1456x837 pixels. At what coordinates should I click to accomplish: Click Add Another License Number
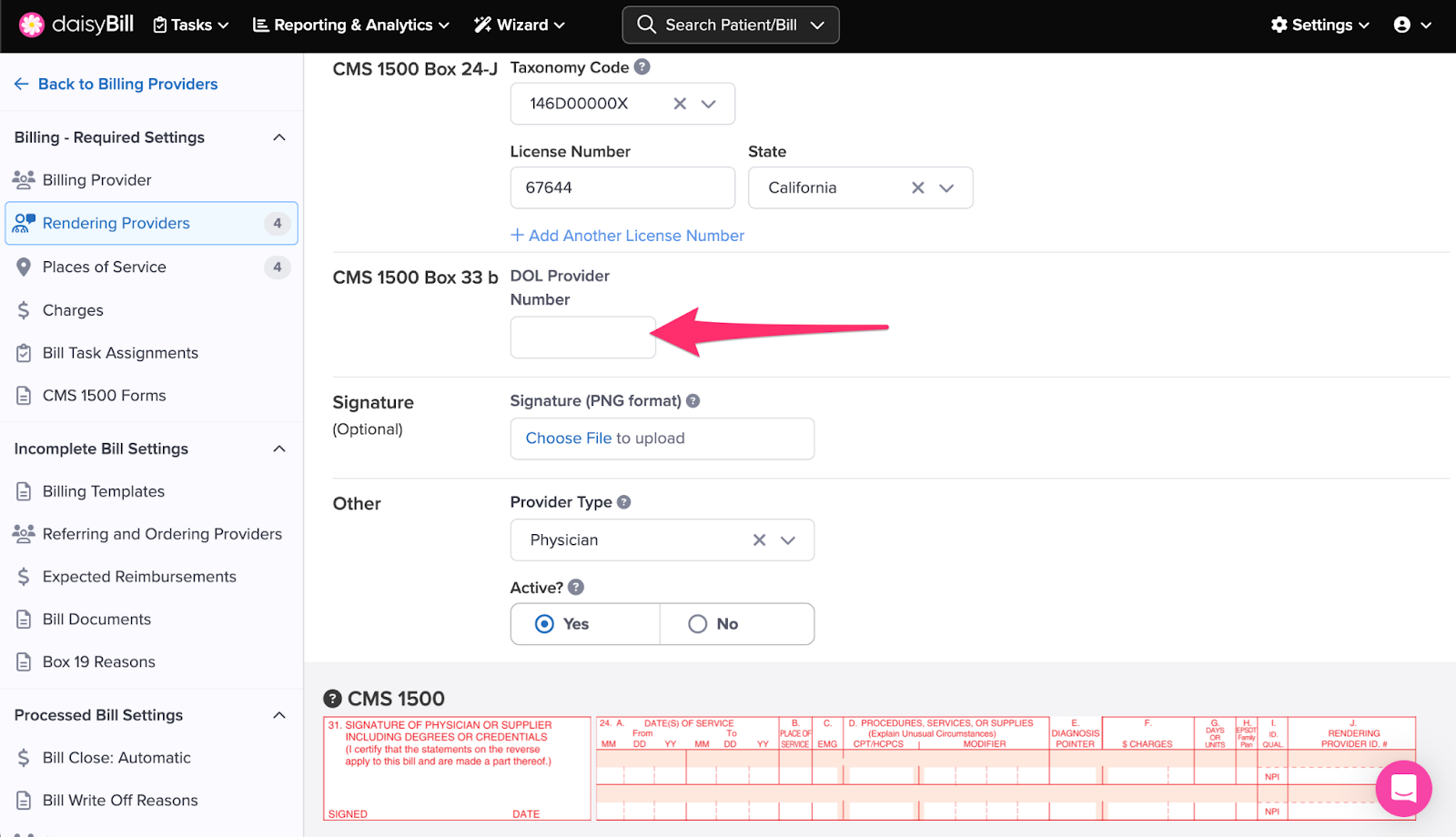[x=627, y=236]
